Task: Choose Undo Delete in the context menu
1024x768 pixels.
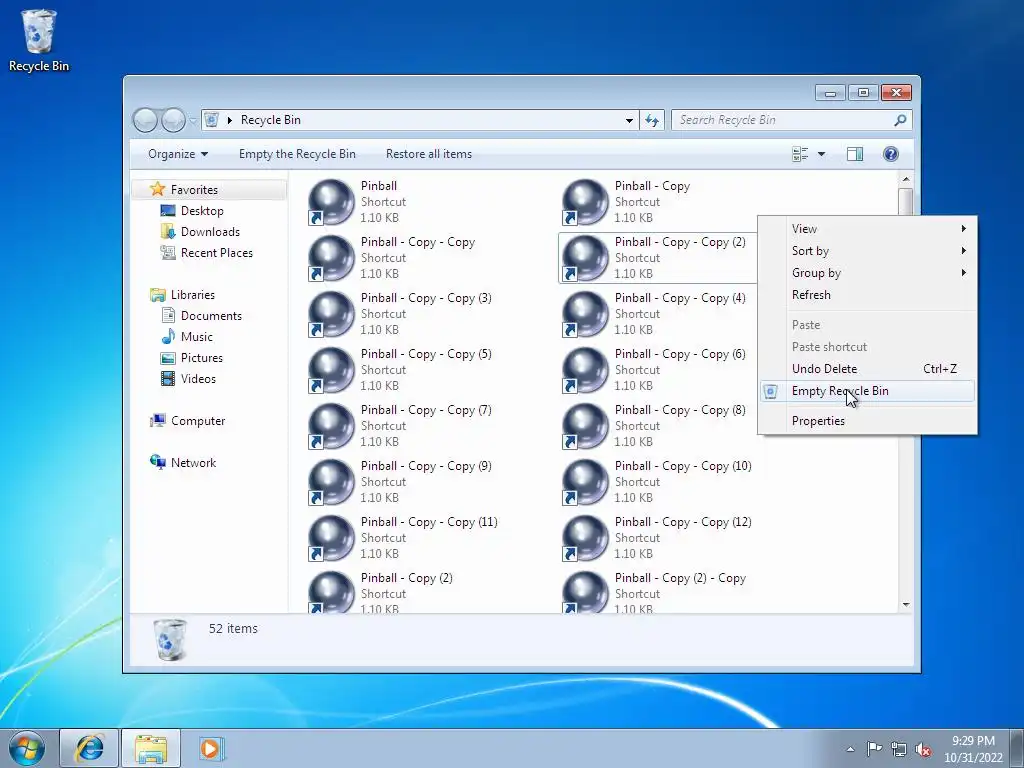Action: click(868, 369)
